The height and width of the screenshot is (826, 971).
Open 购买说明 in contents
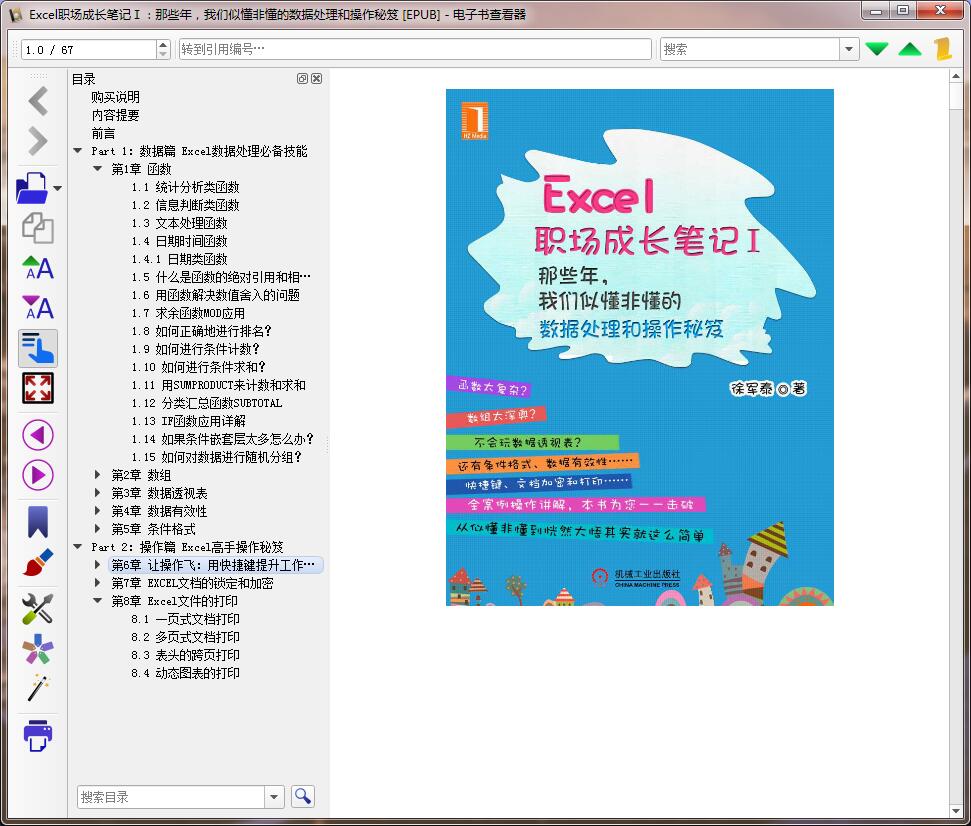point(115,97)
